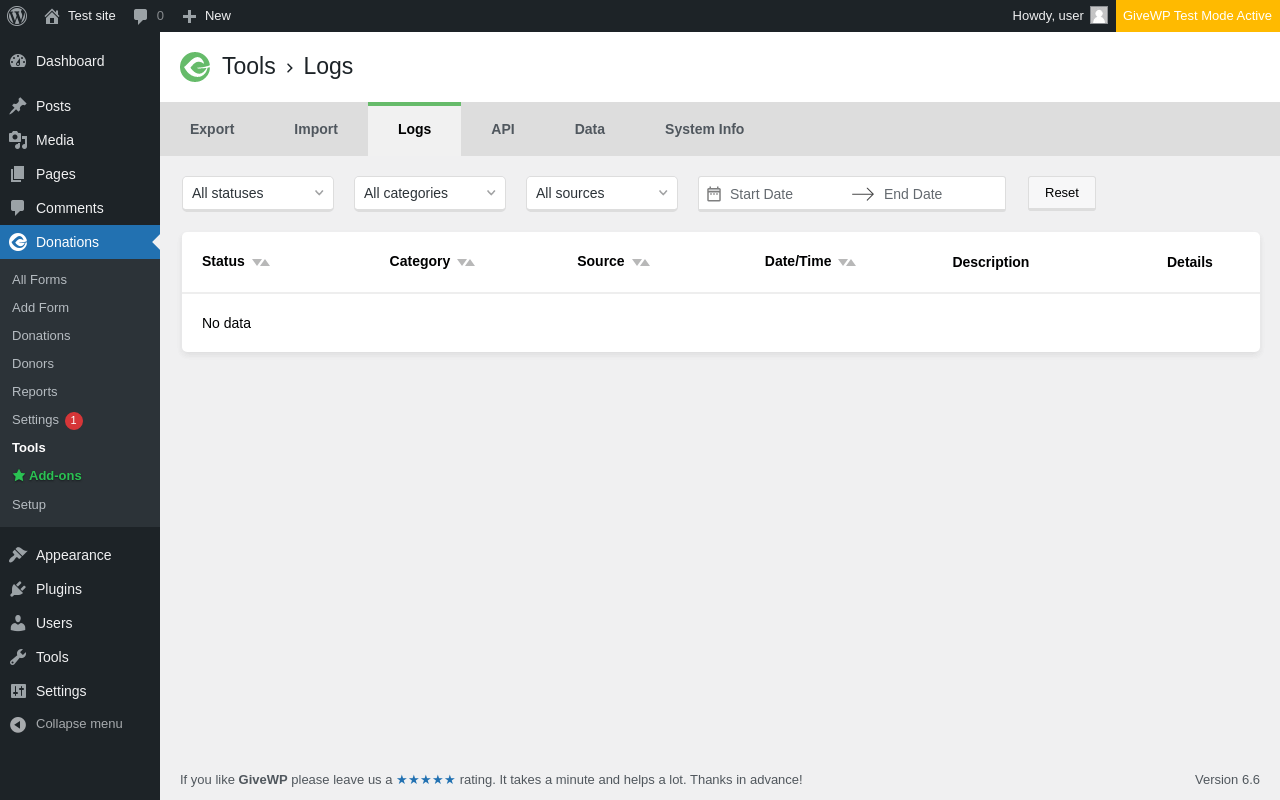Switch to the API tab
The width and height of the screenshot is (1280, 800).
pos(503,129)
